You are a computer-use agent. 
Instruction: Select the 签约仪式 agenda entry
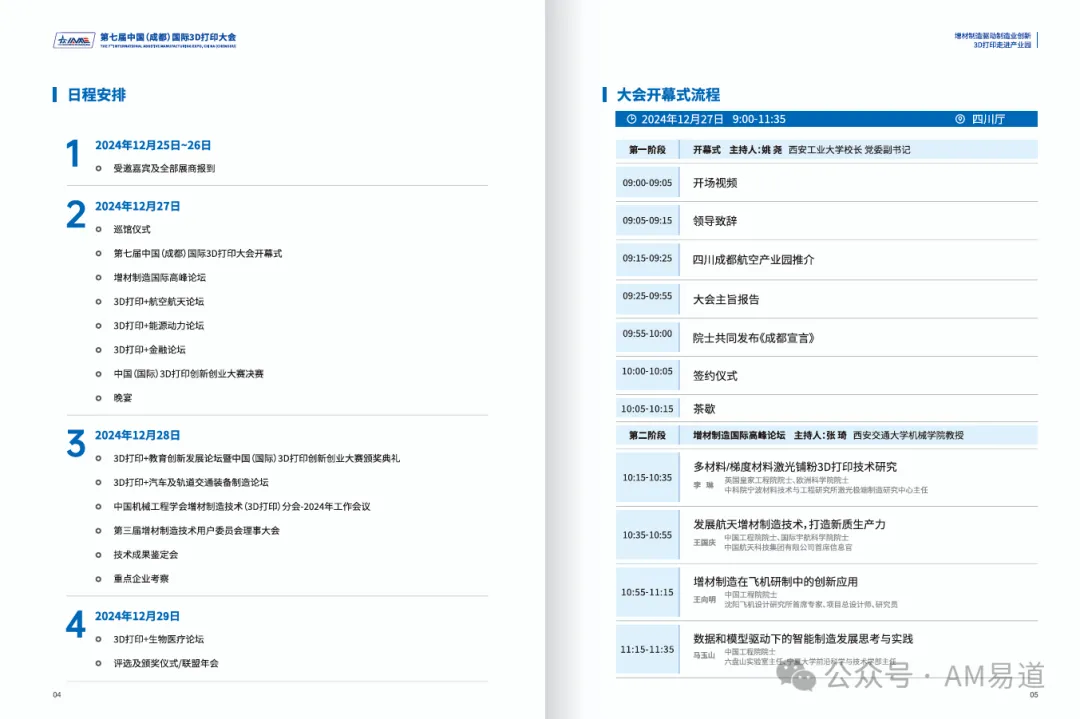715,376
